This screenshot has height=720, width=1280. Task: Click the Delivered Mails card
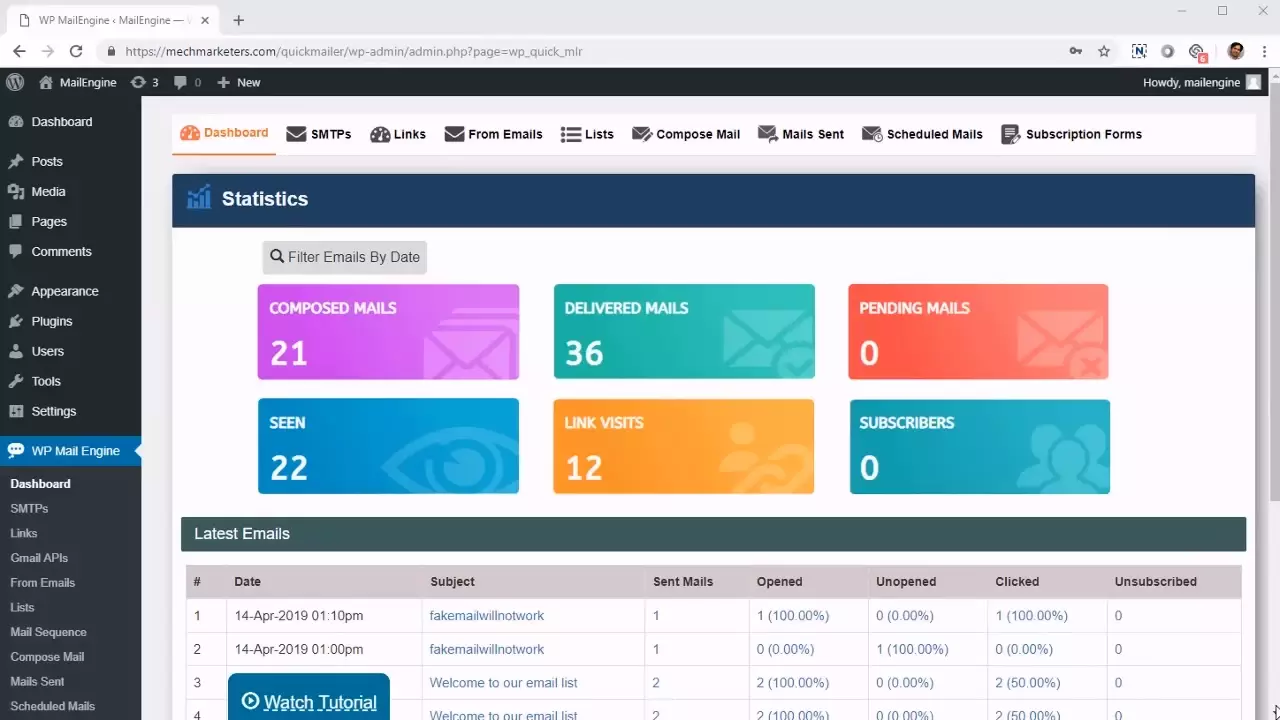[x=684, y=332]
